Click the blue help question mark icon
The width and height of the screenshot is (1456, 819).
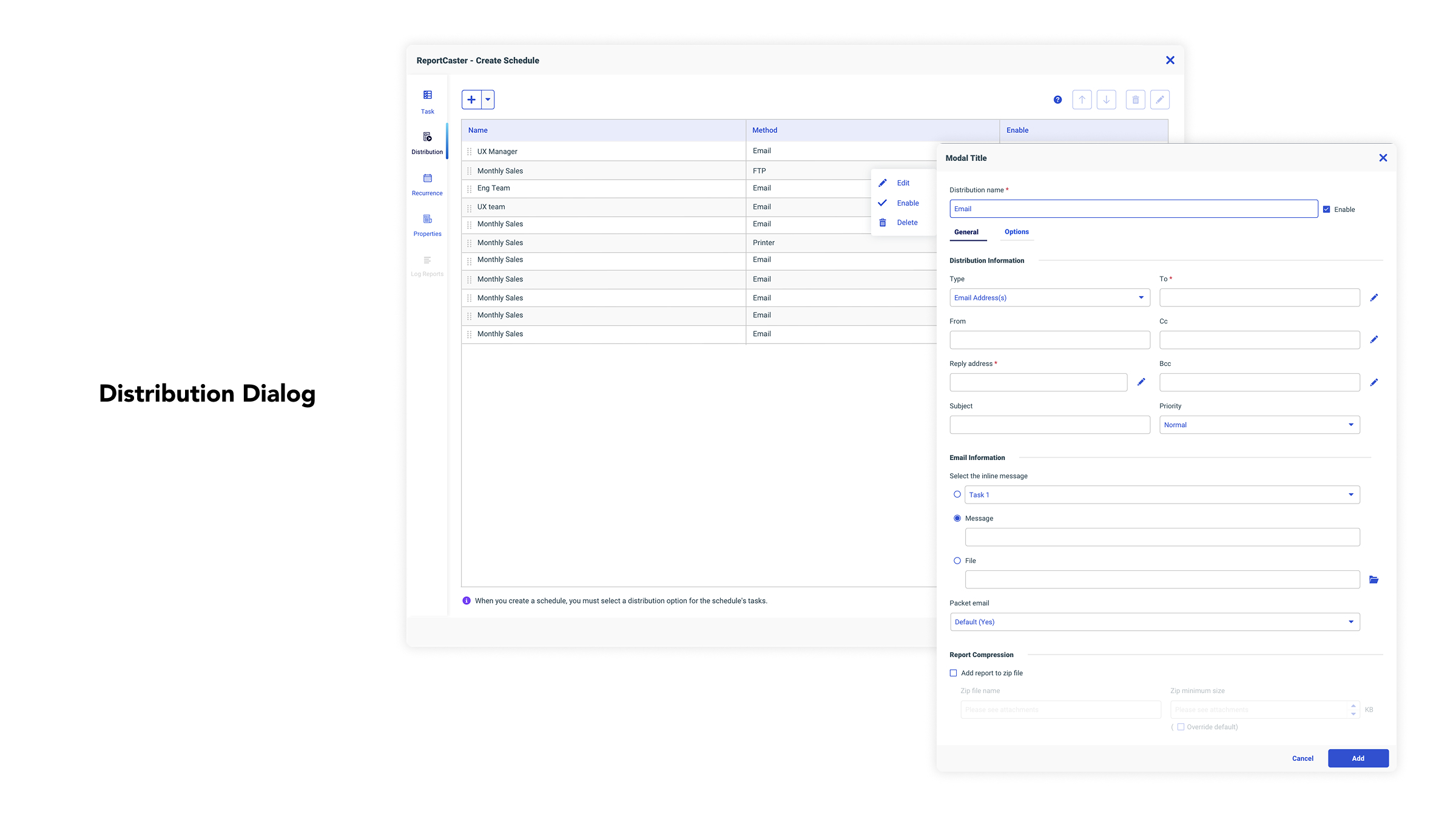coord(1057,99)
